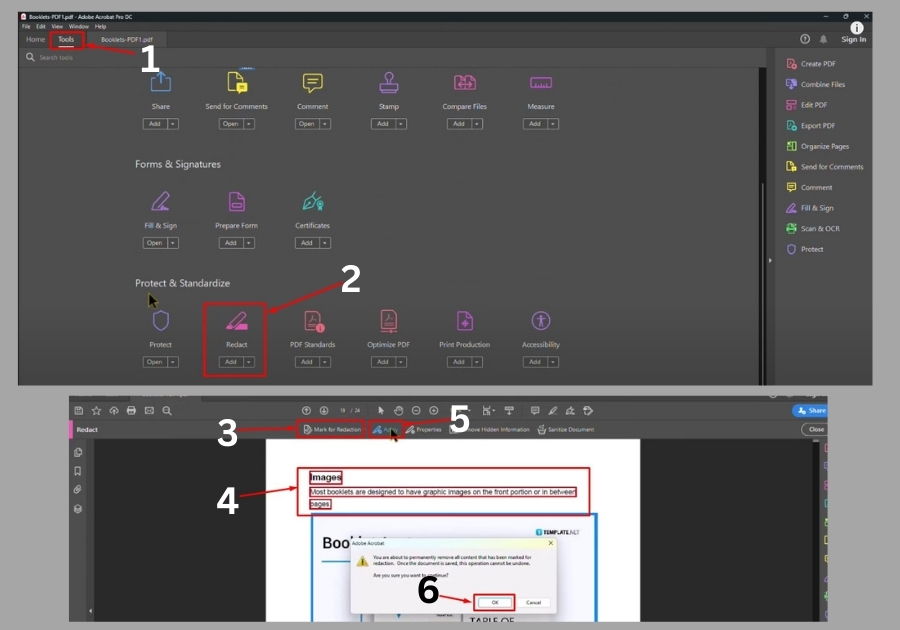Click Edit PDF in the right shortcuts pane
The width and height of the screenshot is (900, 630).
pos(806,105)
